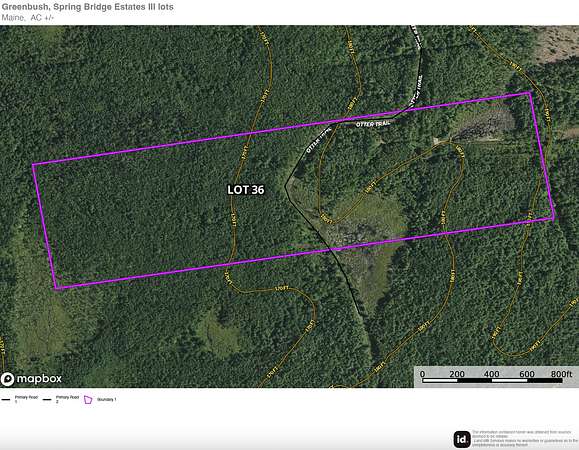Image resolution: width=579 pixels, height=450 pixels.
Task: Click the southwest corner of purple lot boundary
Action: pyautogui.click(x=56, y=288)
